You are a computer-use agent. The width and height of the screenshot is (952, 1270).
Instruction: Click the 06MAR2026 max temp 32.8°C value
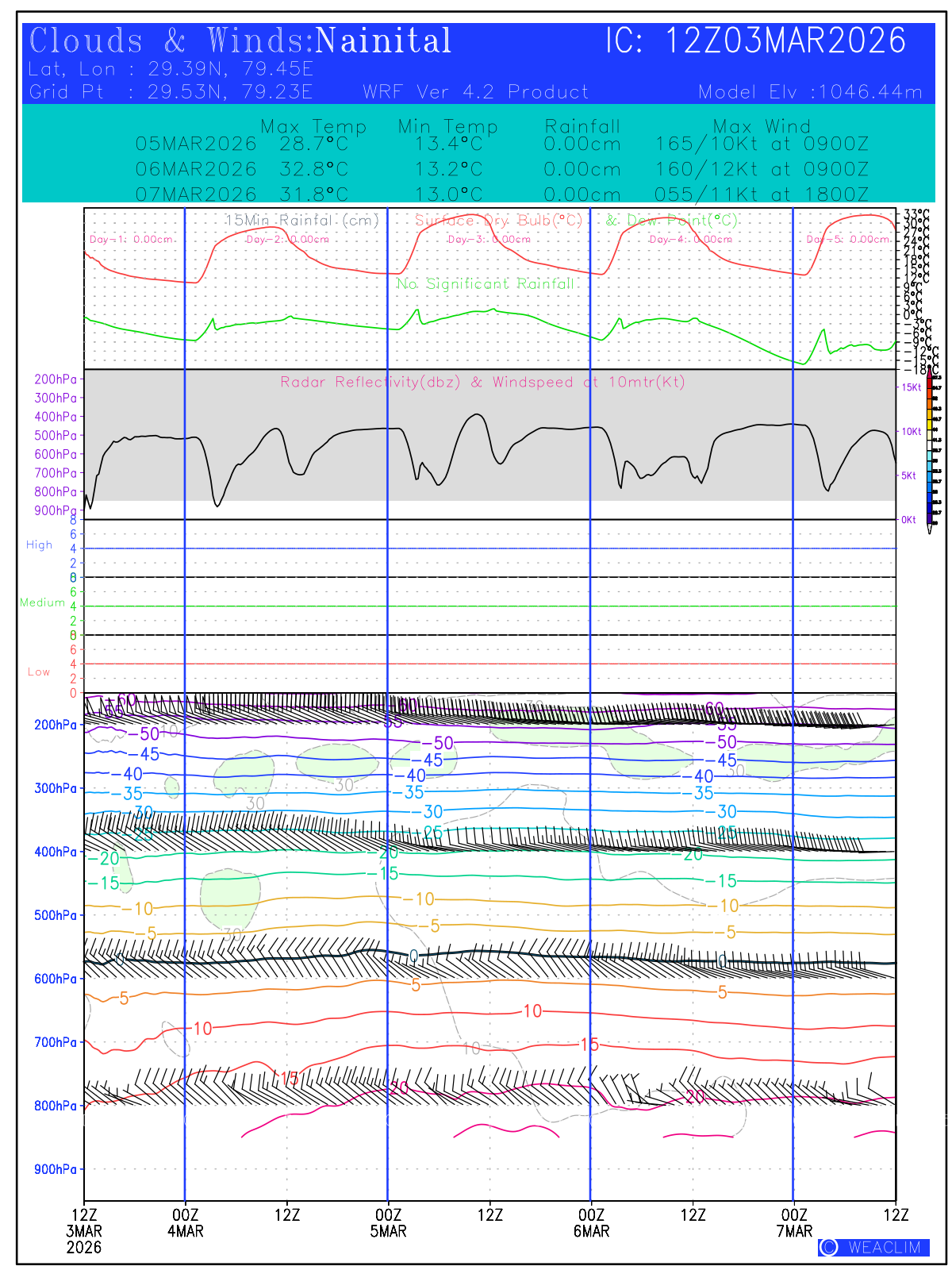(x=313, y=170)
